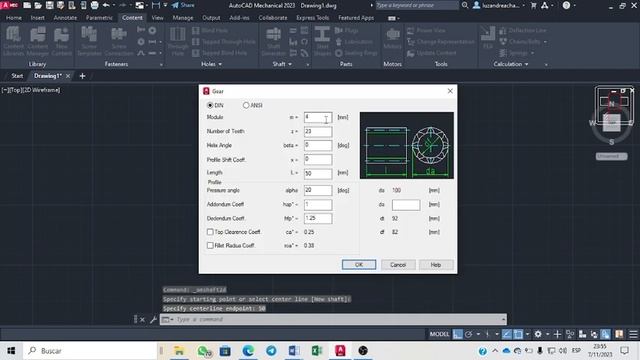Click the Number of Teeth input field
Viewport: 640px width, 360px height.
point(318,131)
